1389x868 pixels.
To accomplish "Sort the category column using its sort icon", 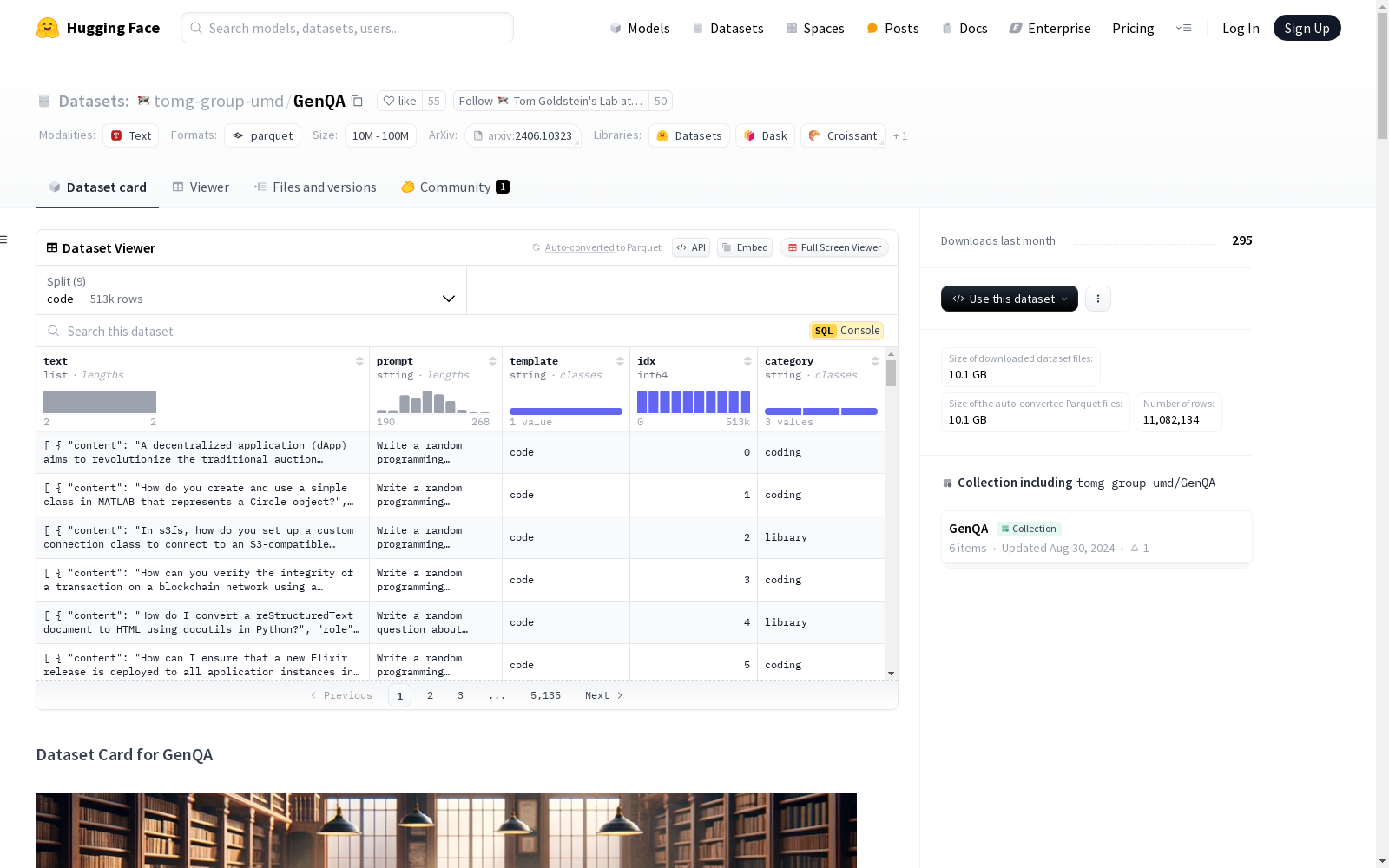I will [x=875, y=361].
